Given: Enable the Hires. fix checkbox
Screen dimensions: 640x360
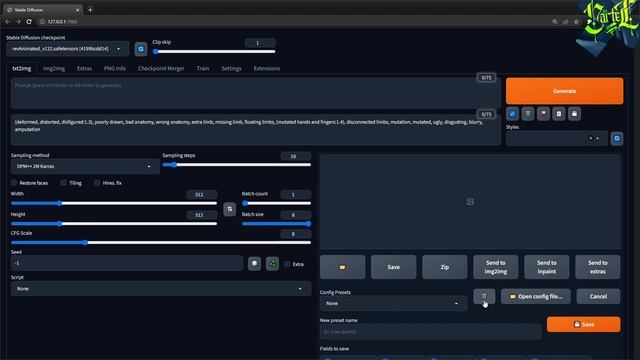Looking at the screenshot, I should tap(97, 183).
